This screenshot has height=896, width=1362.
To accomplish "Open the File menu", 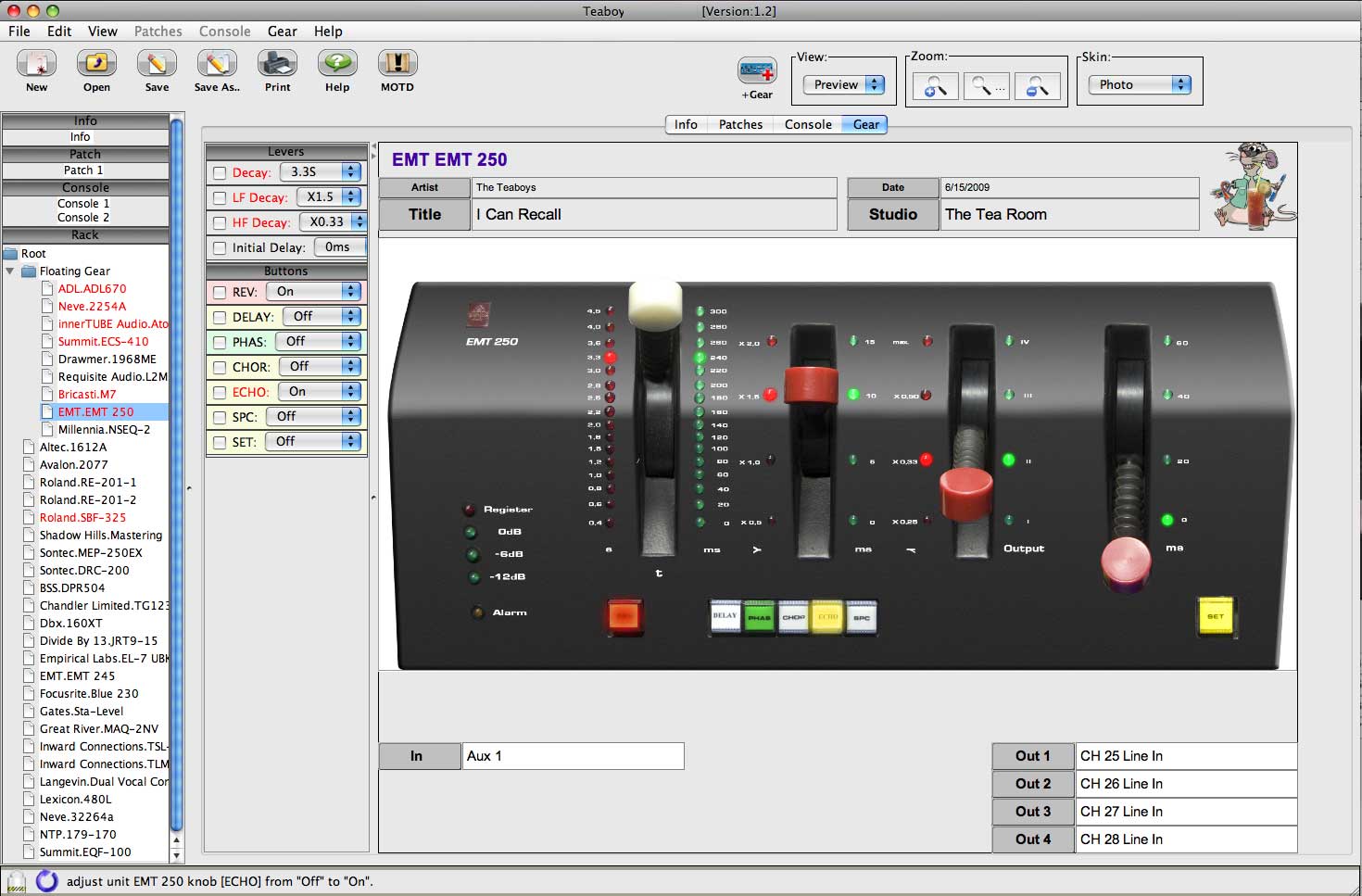I will click(19, 31).
